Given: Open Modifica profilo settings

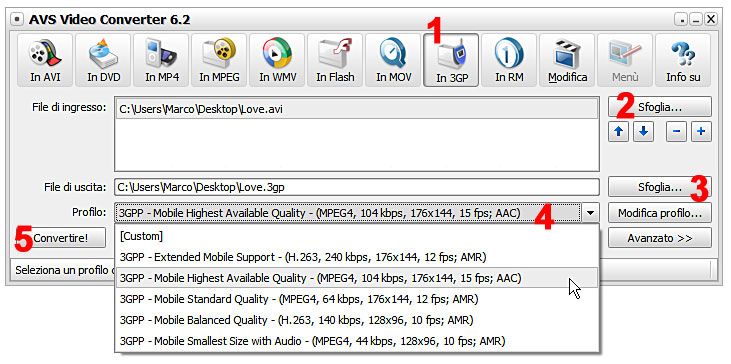Looking at the screenshot, I should point(660,213).
